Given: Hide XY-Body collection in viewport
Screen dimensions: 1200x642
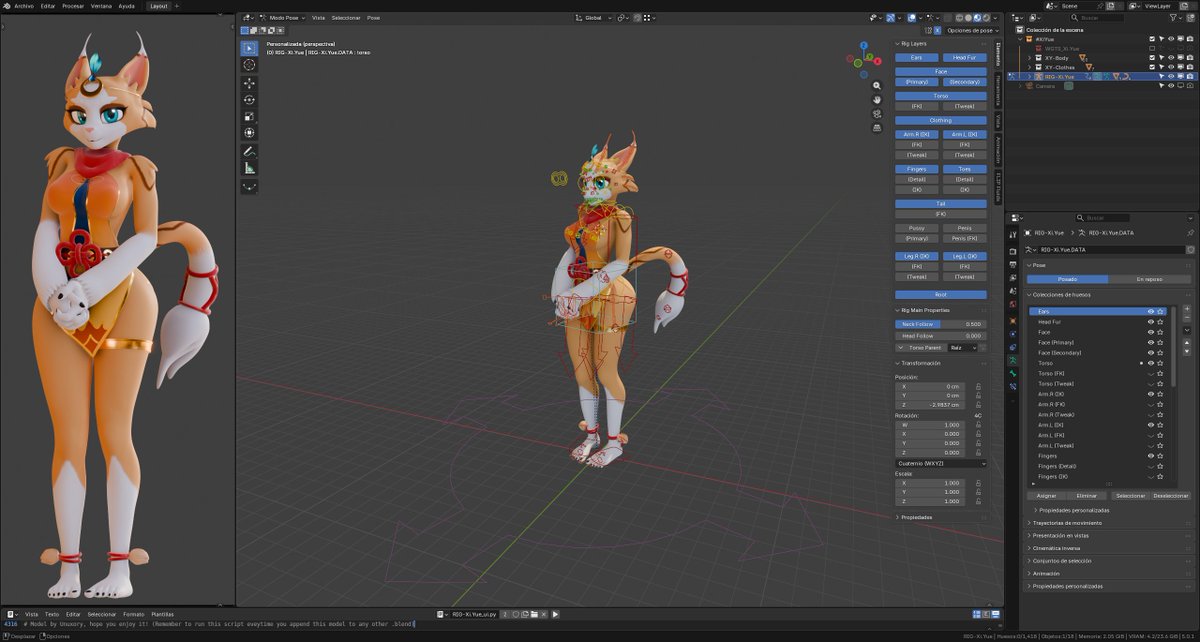Looking at the screenshot, I should point(1172,58).
